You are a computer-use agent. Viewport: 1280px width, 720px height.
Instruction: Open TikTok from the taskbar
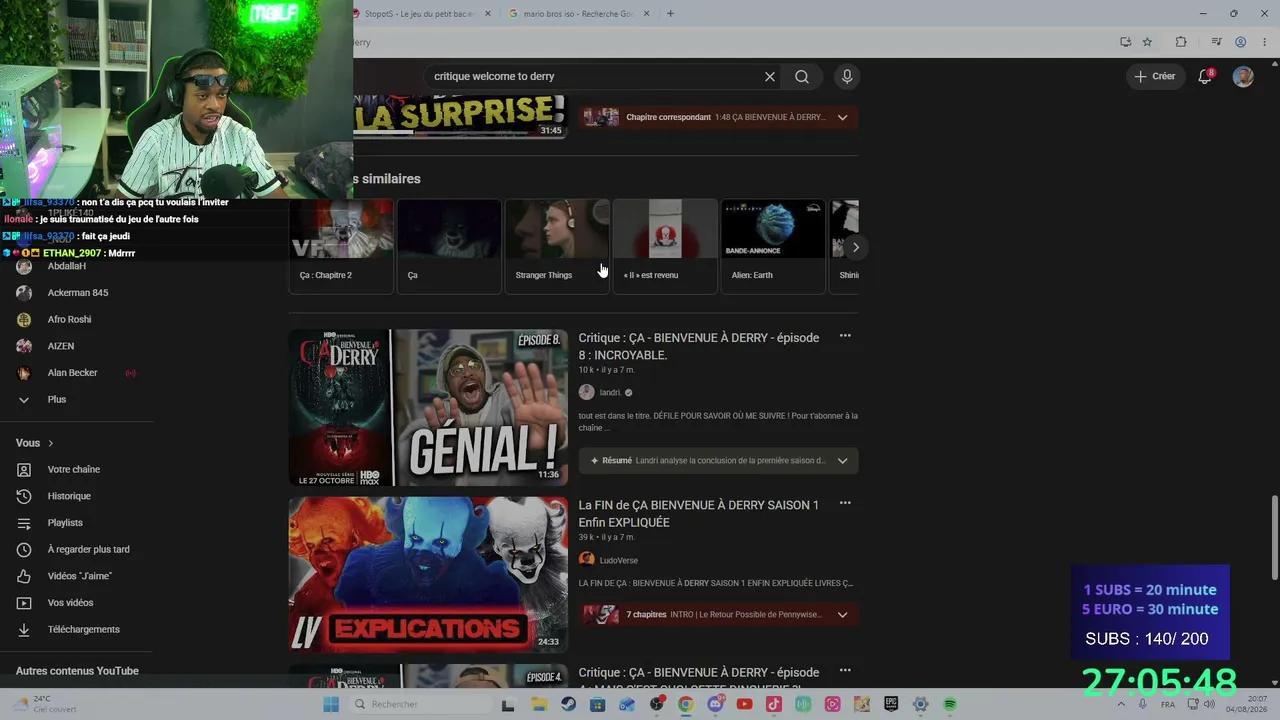pos(774,704)
